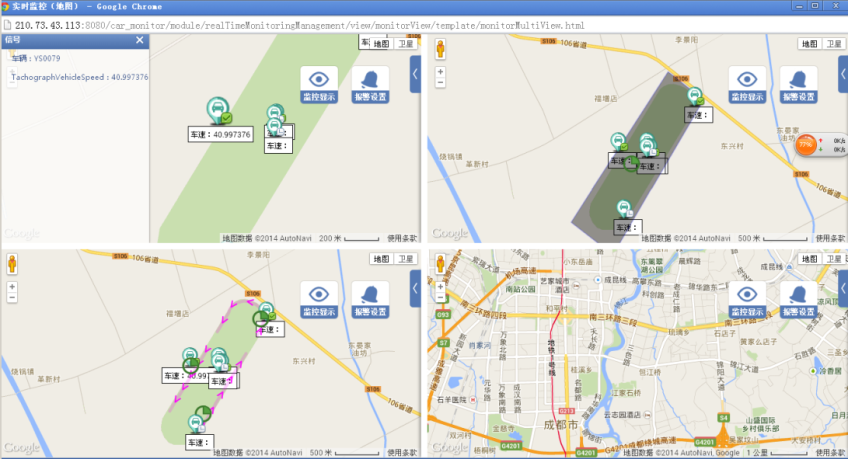
Task: Zoom in on the top-right map
Action: pos(440,72)
